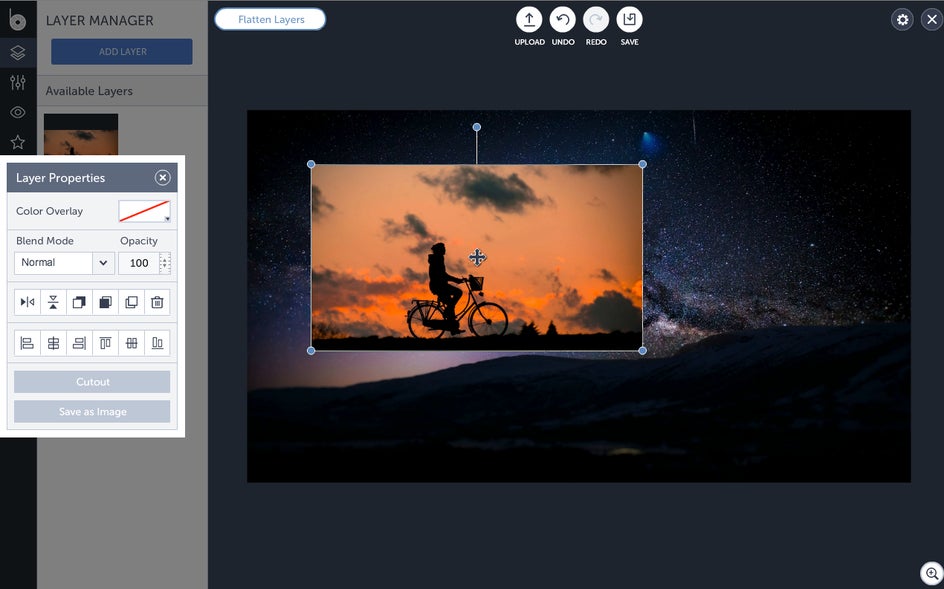Align the layer to the bottom edge
Viewport: 944px width, 589px height.
pos(157,343)
